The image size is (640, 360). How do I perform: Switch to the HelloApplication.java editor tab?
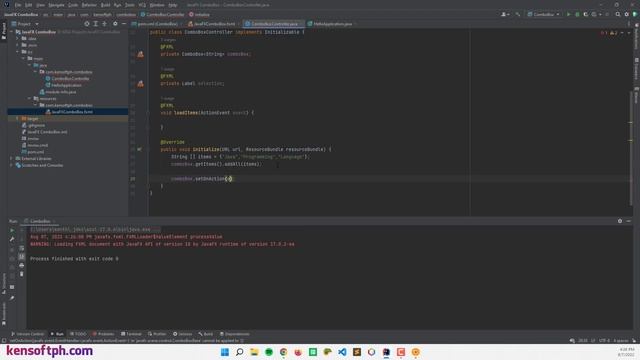pyautogui.click(x=332, y=24)
